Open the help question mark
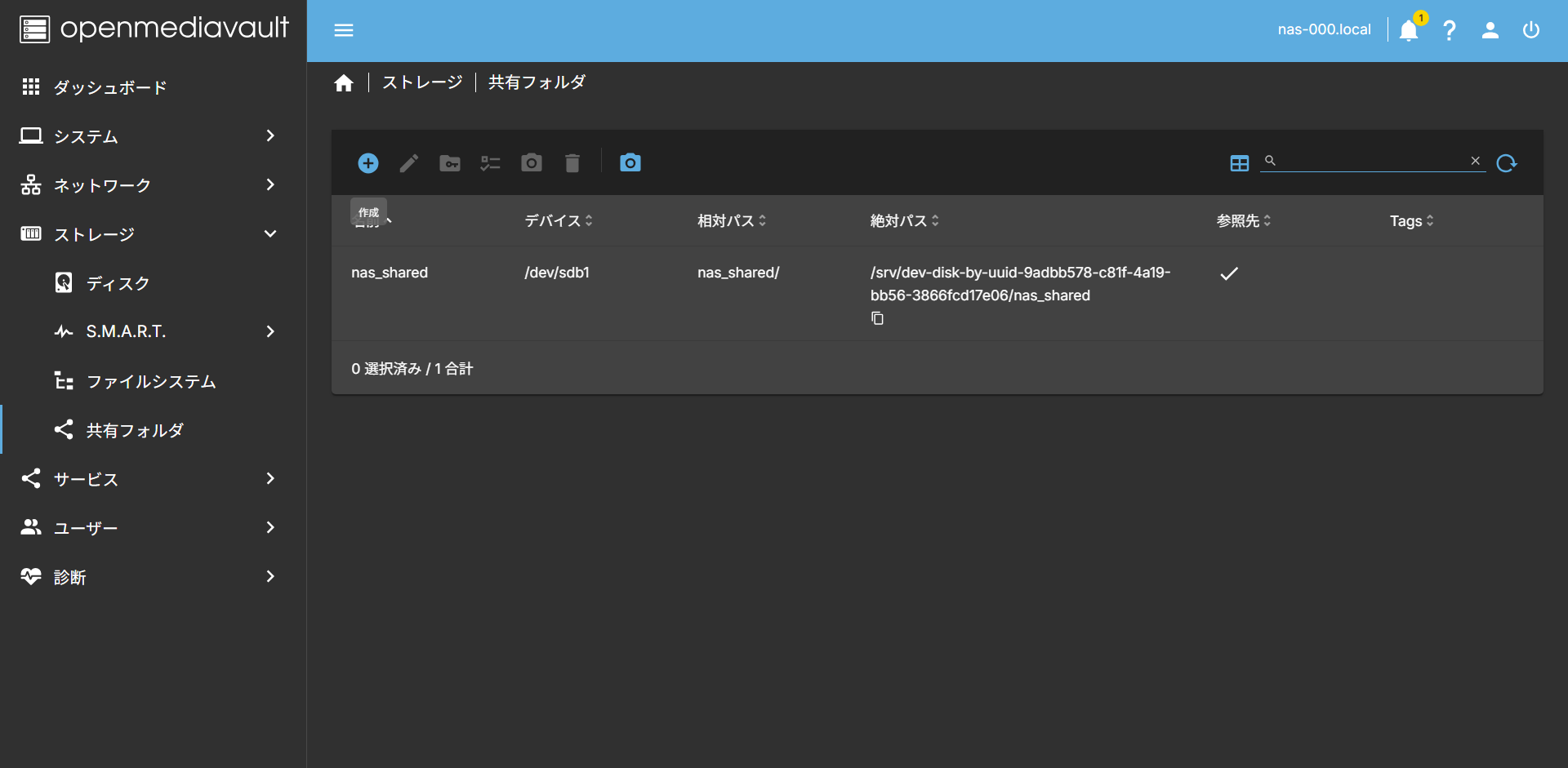The image size is (1568, 768). click(1450, 30)
